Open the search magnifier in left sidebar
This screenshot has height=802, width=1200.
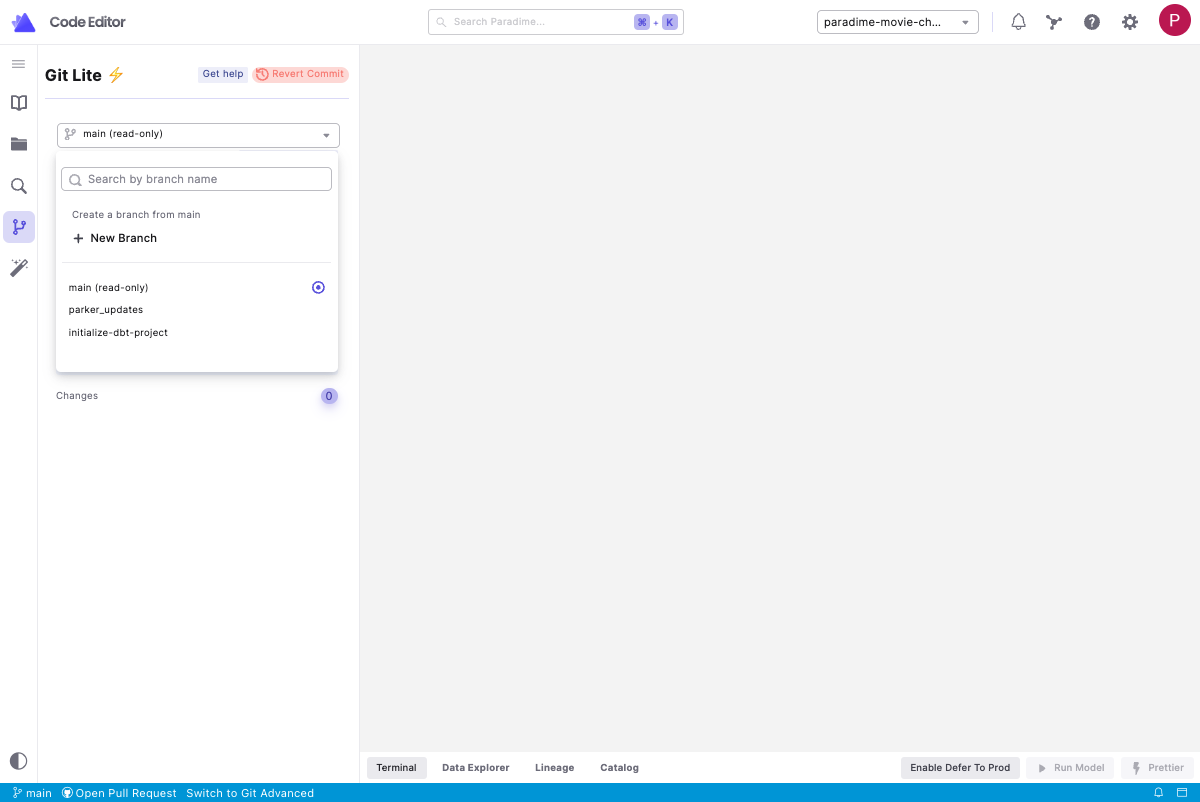coord(18,186)
